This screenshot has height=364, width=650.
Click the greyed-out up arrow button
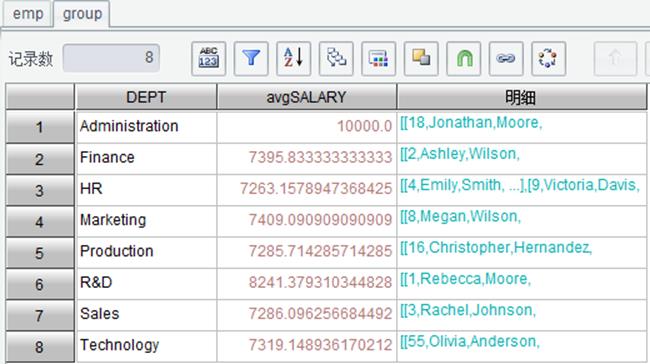coord(615,58)
